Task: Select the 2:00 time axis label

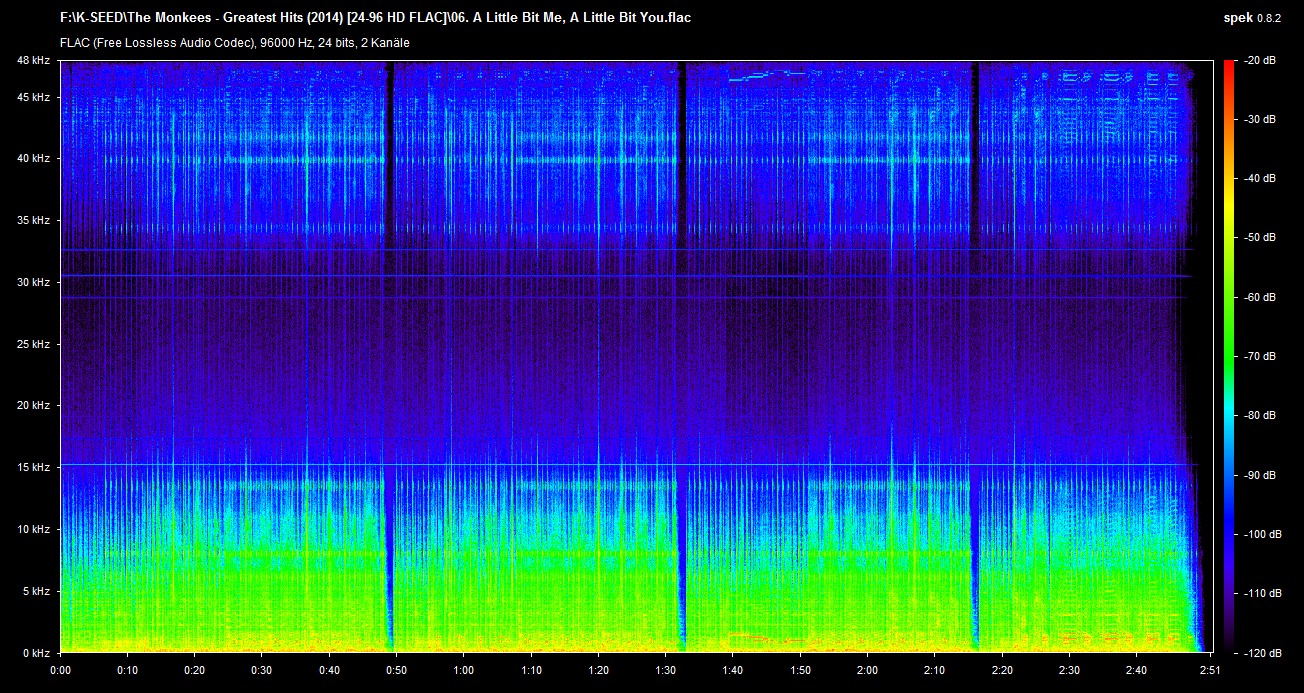Action: point(867,670)
